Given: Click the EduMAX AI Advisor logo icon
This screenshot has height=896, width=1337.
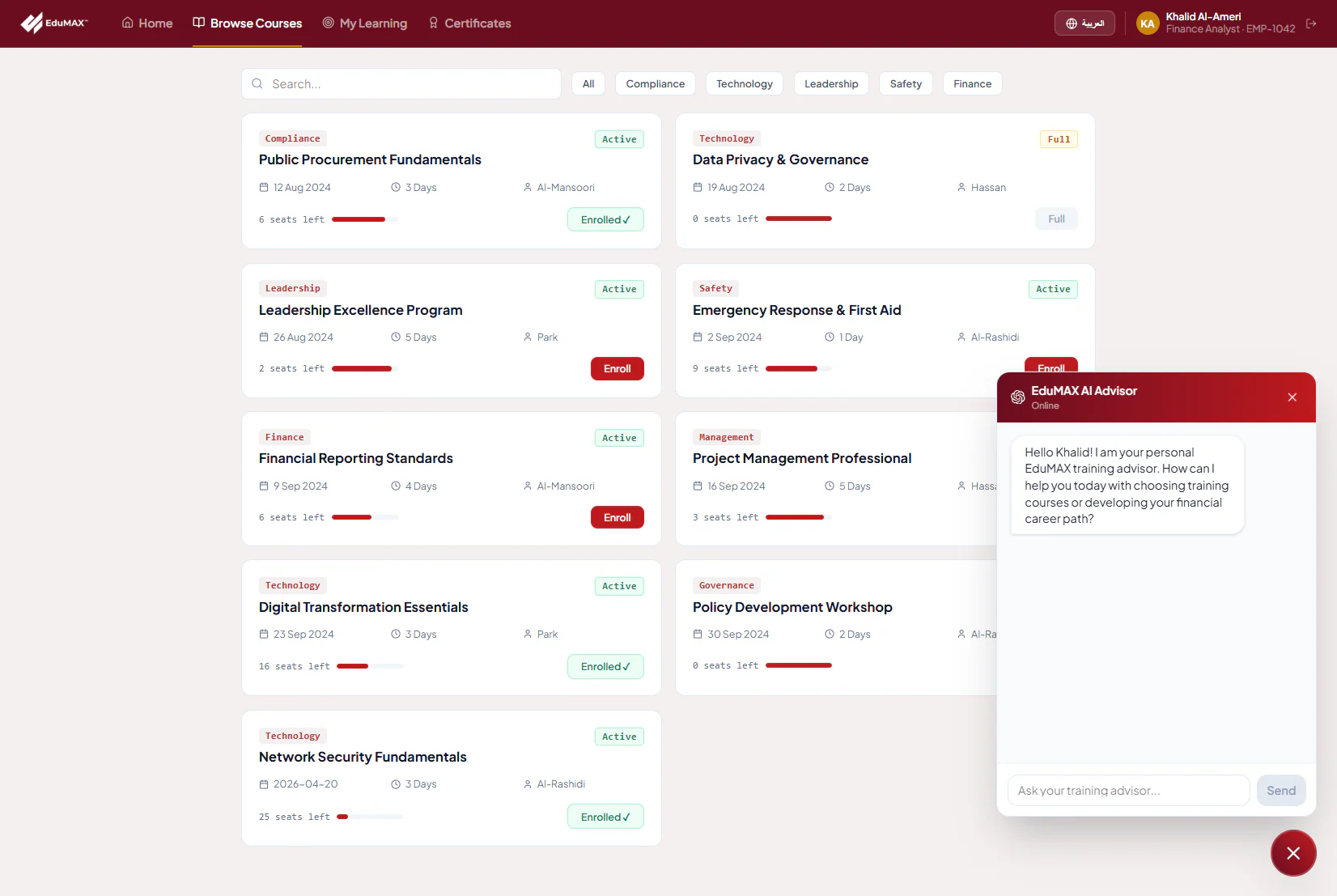Looking at the screenshot, I should coord(1017,397).
